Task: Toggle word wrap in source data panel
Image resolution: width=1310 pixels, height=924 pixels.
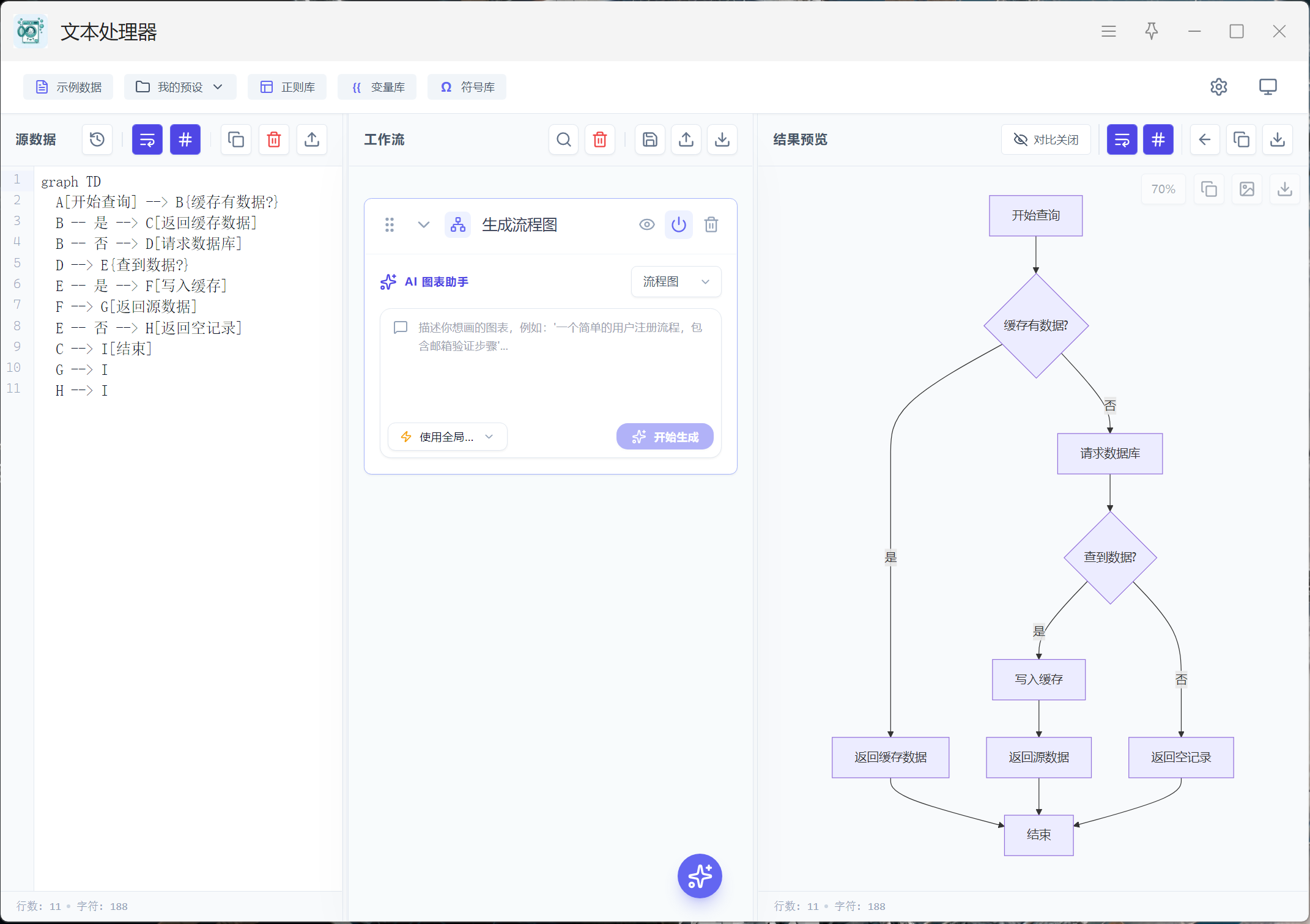Action: click(x=147, y=139)
